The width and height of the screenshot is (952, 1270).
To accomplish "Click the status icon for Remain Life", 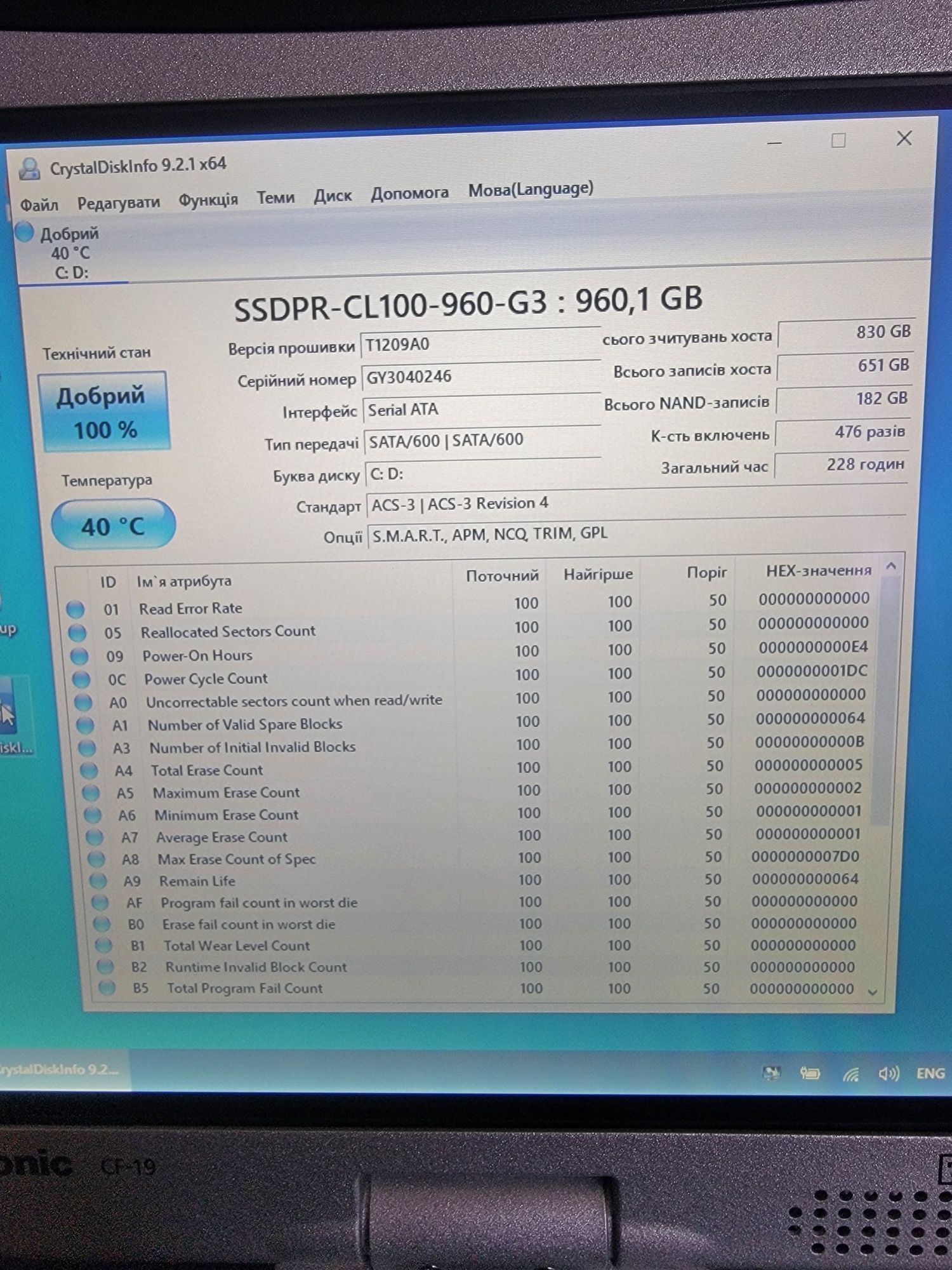I will pos(98,881).
